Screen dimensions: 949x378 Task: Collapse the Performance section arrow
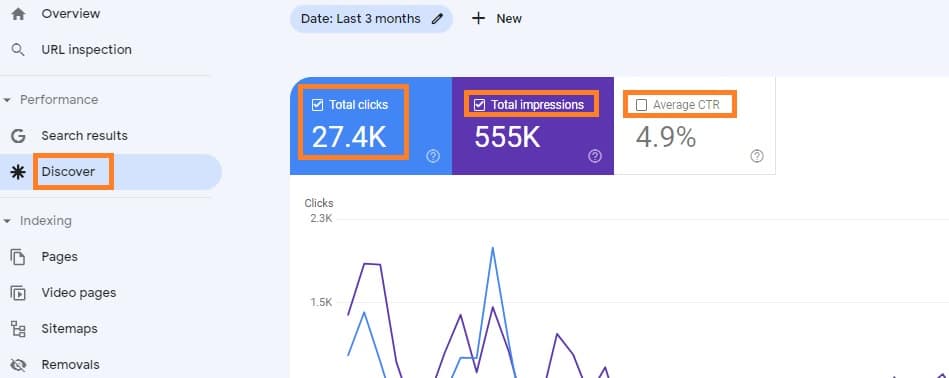coord(7,100)
